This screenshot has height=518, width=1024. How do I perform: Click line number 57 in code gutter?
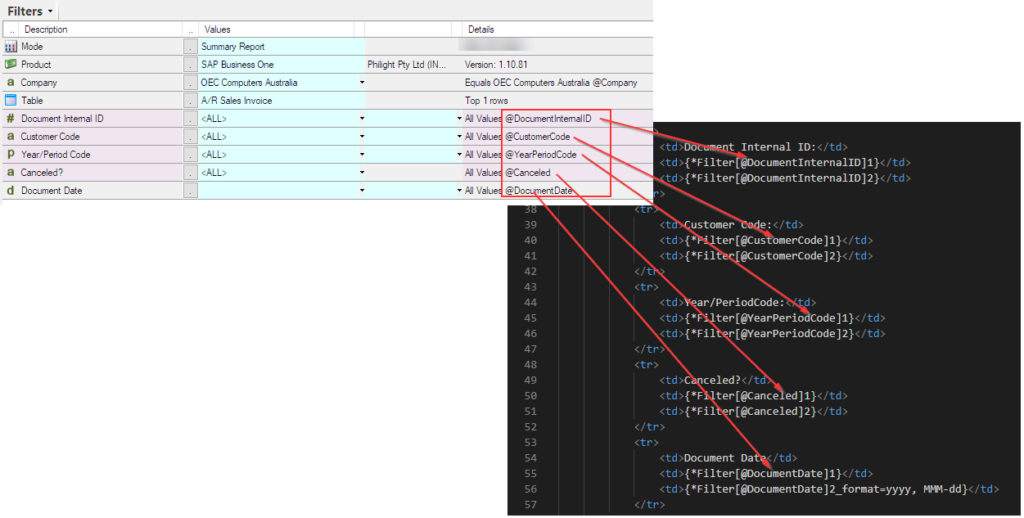pyautogui.click(x=530, y=504)
